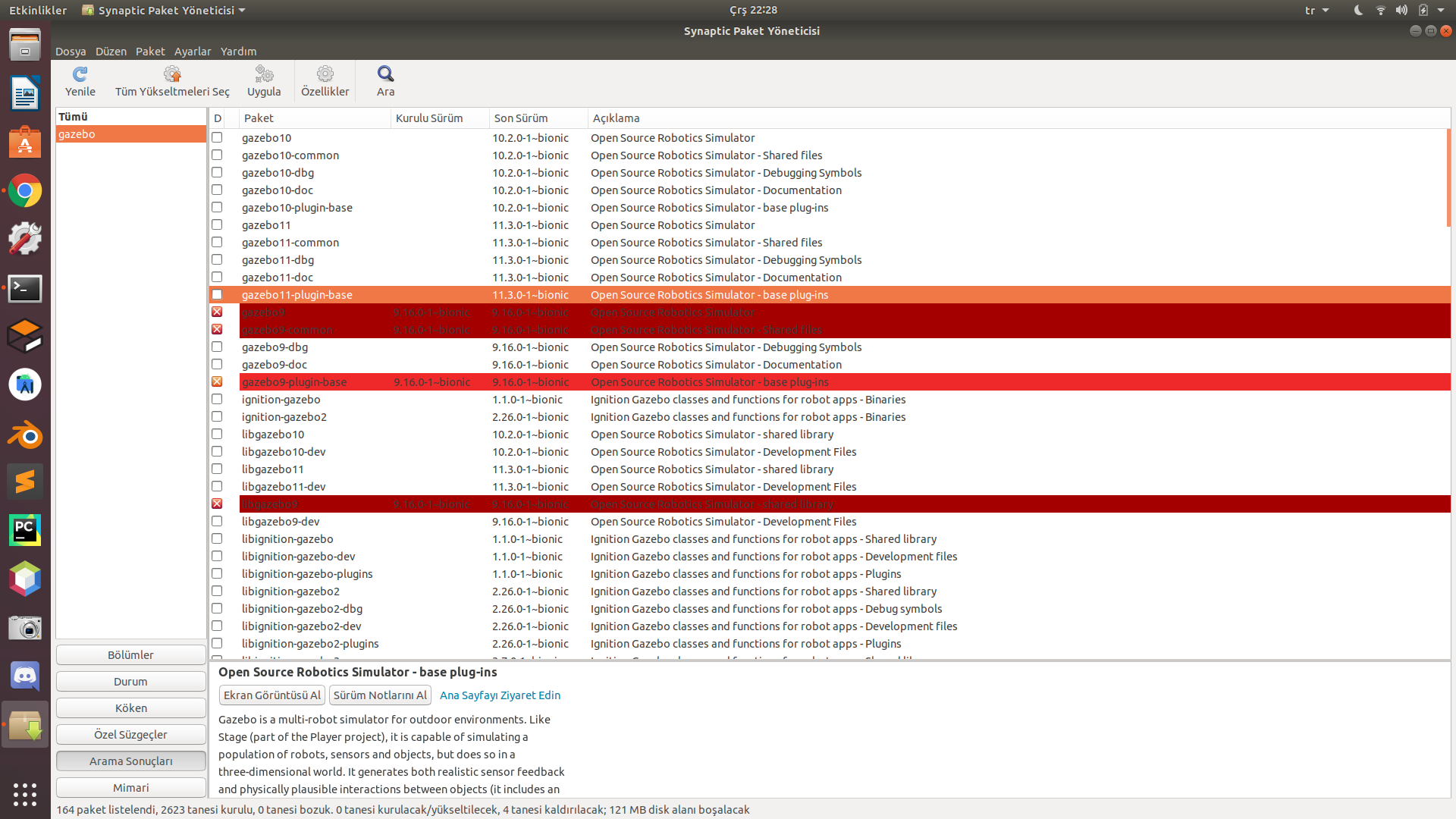Toggle gazebo11-plugin-base status checkbox

pos(217,294)
